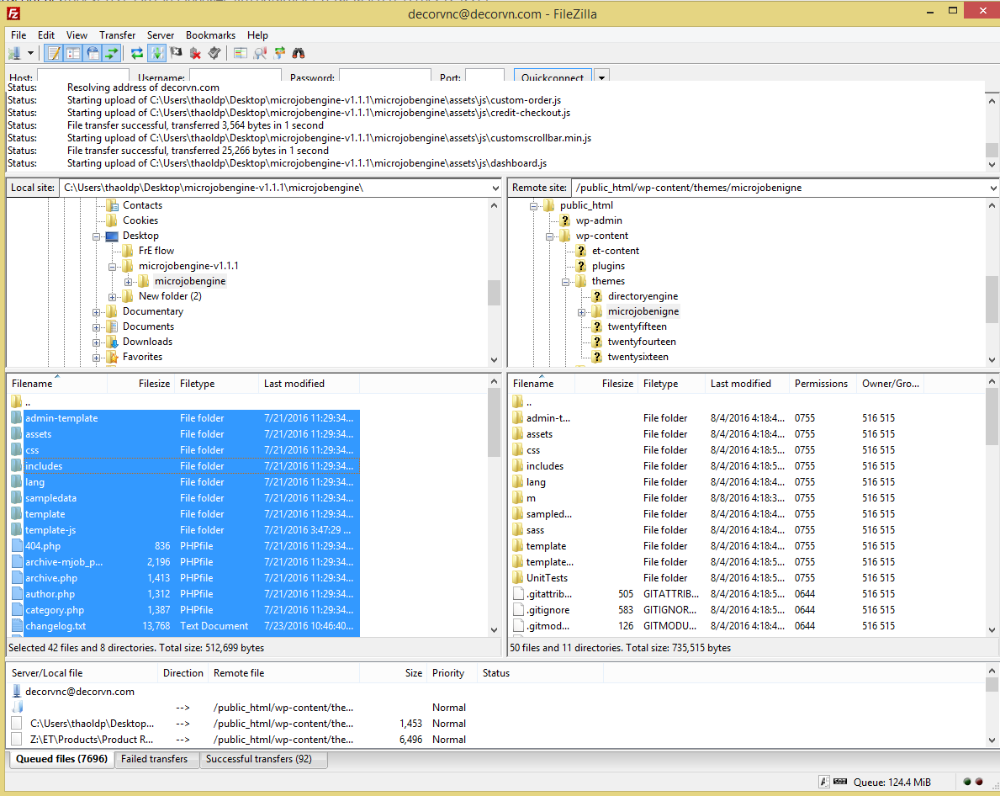Click the Cancel current operation icon

[x=176, y=53]
